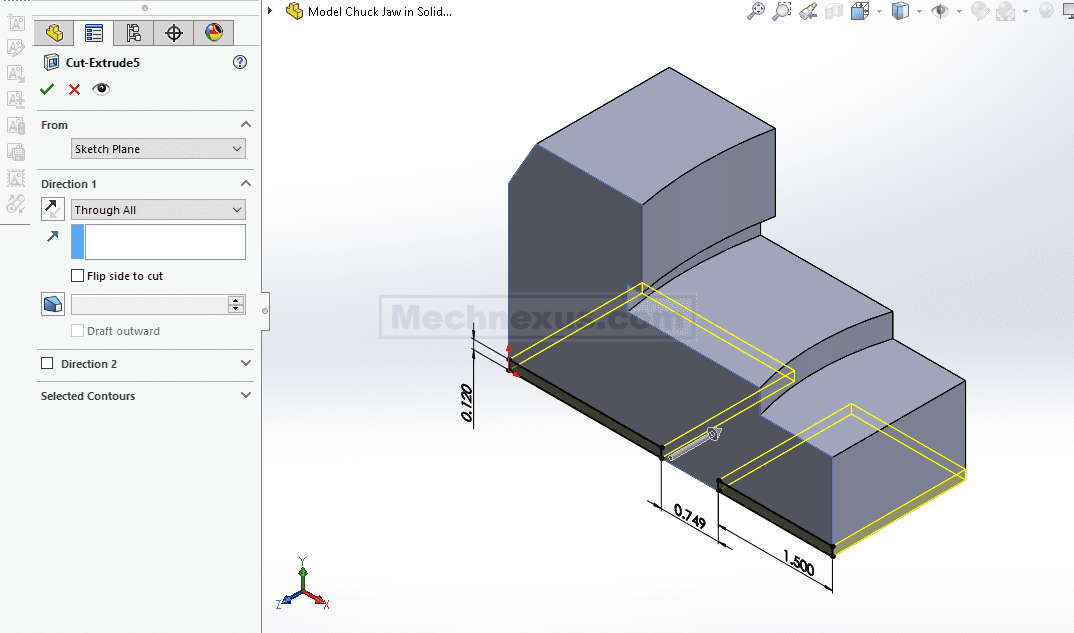Click the Zoom to Area icon
Image resolution: width=1074 pixels, height=633 pixels.
[x=782, y=11]
